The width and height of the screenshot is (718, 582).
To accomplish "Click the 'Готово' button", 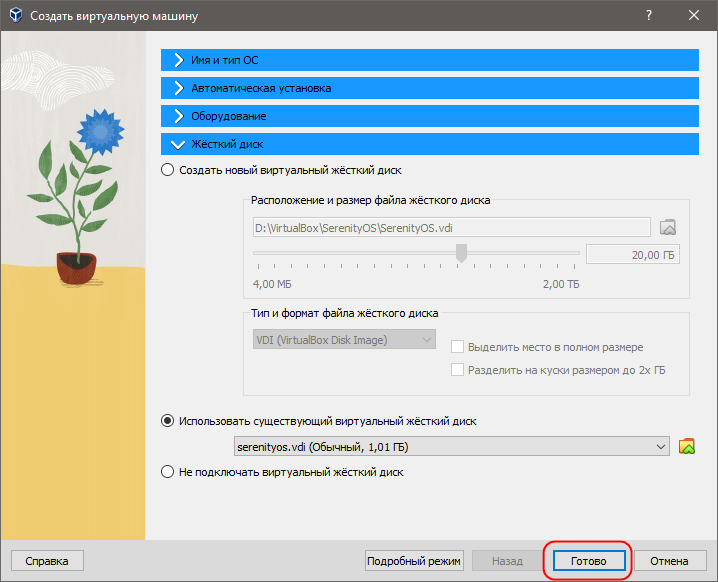I will [588, 561].
